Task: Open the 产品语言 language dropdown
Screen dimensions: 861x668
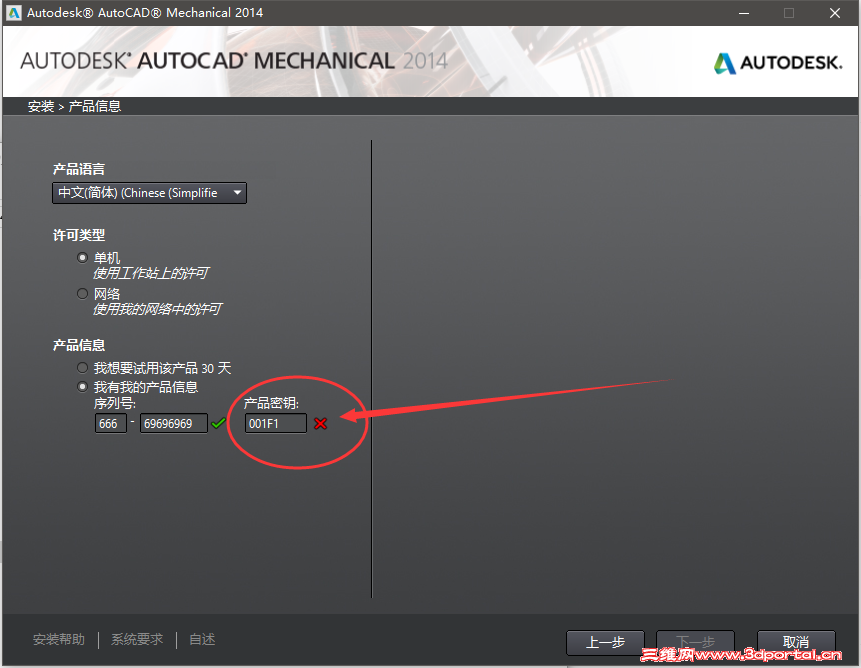Action: (x=149, y=193)
